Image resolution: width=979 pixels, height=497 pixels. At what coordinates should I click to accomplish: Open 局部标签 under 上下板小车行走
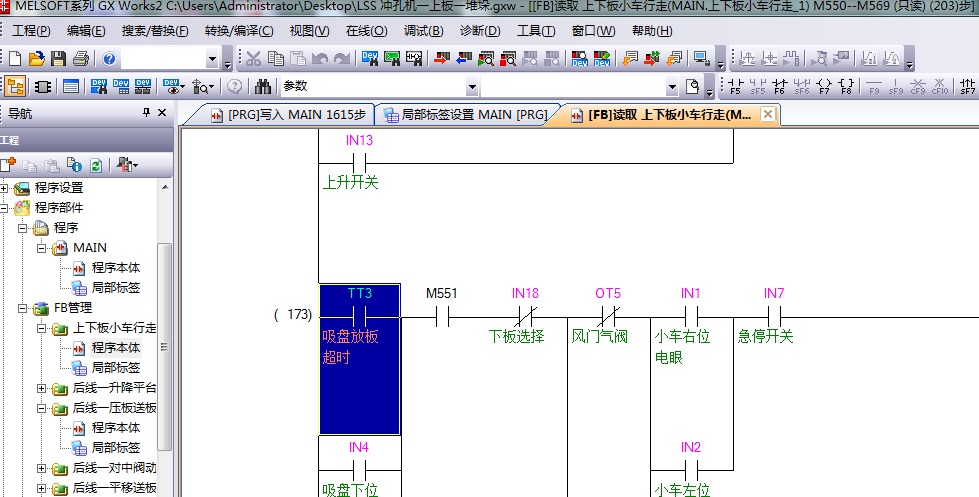point(115,368)
